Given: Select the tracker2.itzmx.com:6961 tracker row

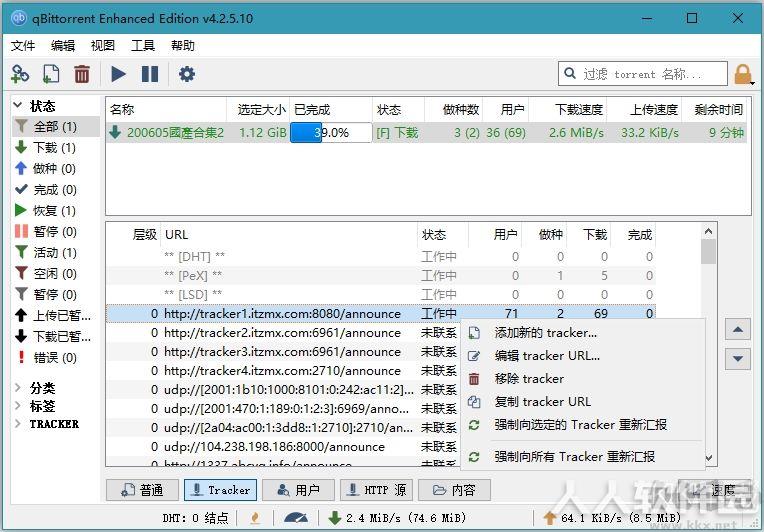Looking at the screenshot, I should point(283,333).
